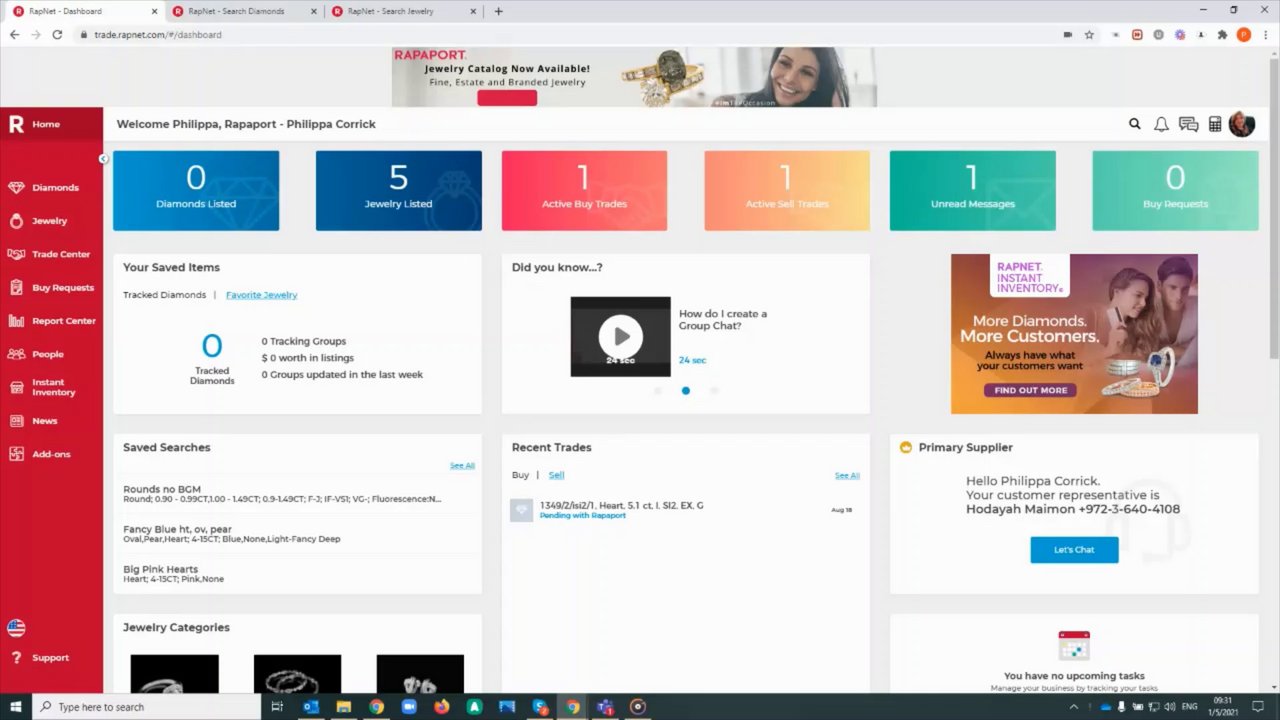Open chat messages icon in header
Screen dimensions: 1280x720
[x=1188, y=124]
